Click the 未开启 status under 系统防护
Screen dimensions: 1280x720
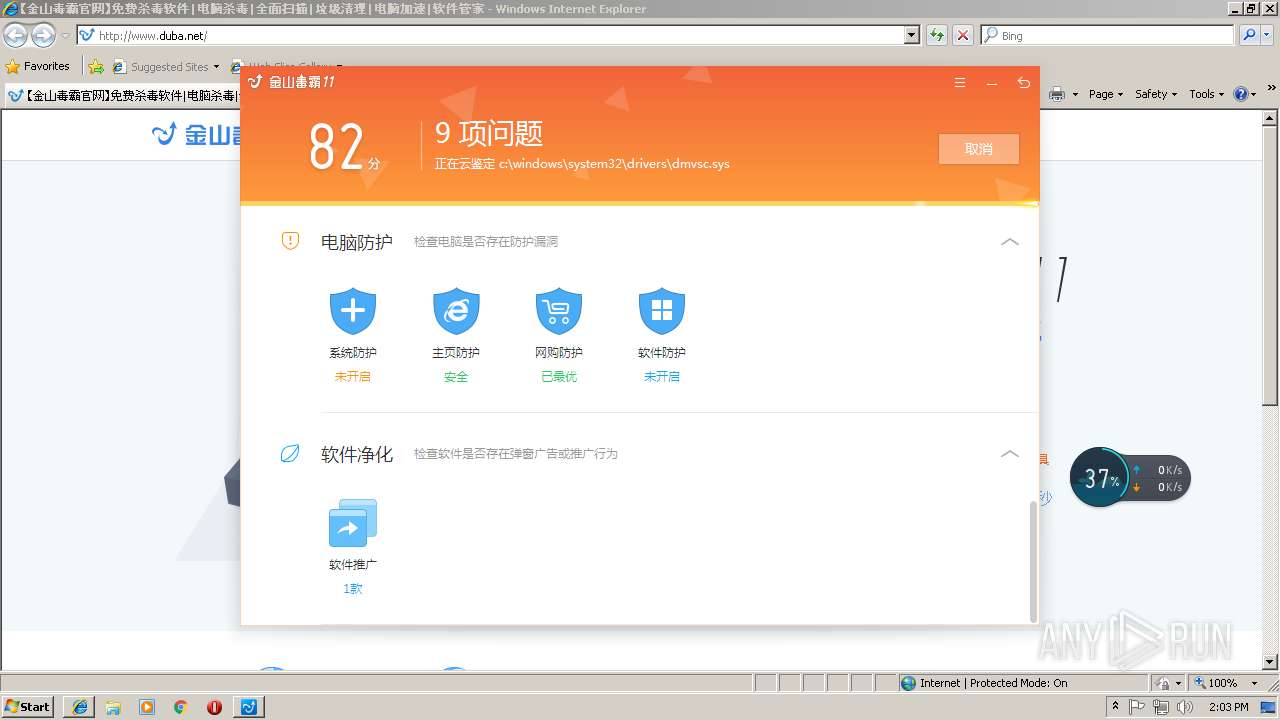353,377
